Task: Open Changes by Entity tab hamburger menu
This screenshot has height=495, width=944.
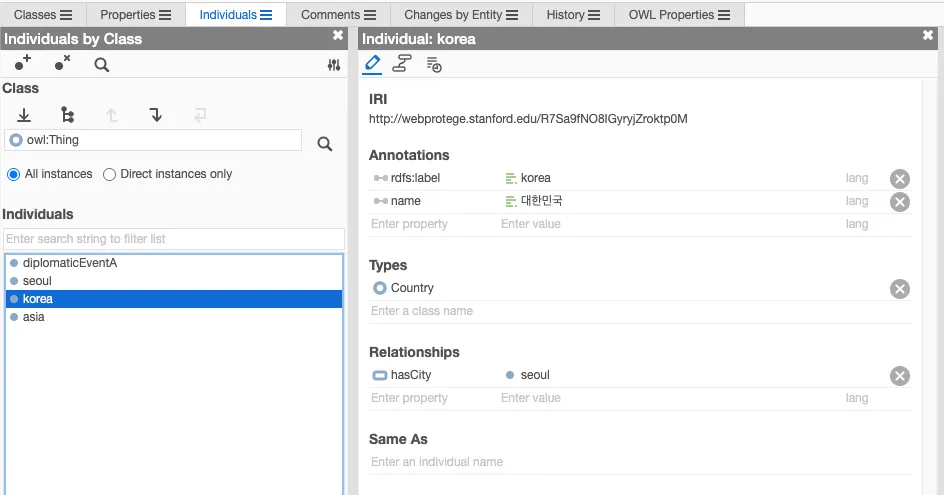Action: [x=512, y=15]
